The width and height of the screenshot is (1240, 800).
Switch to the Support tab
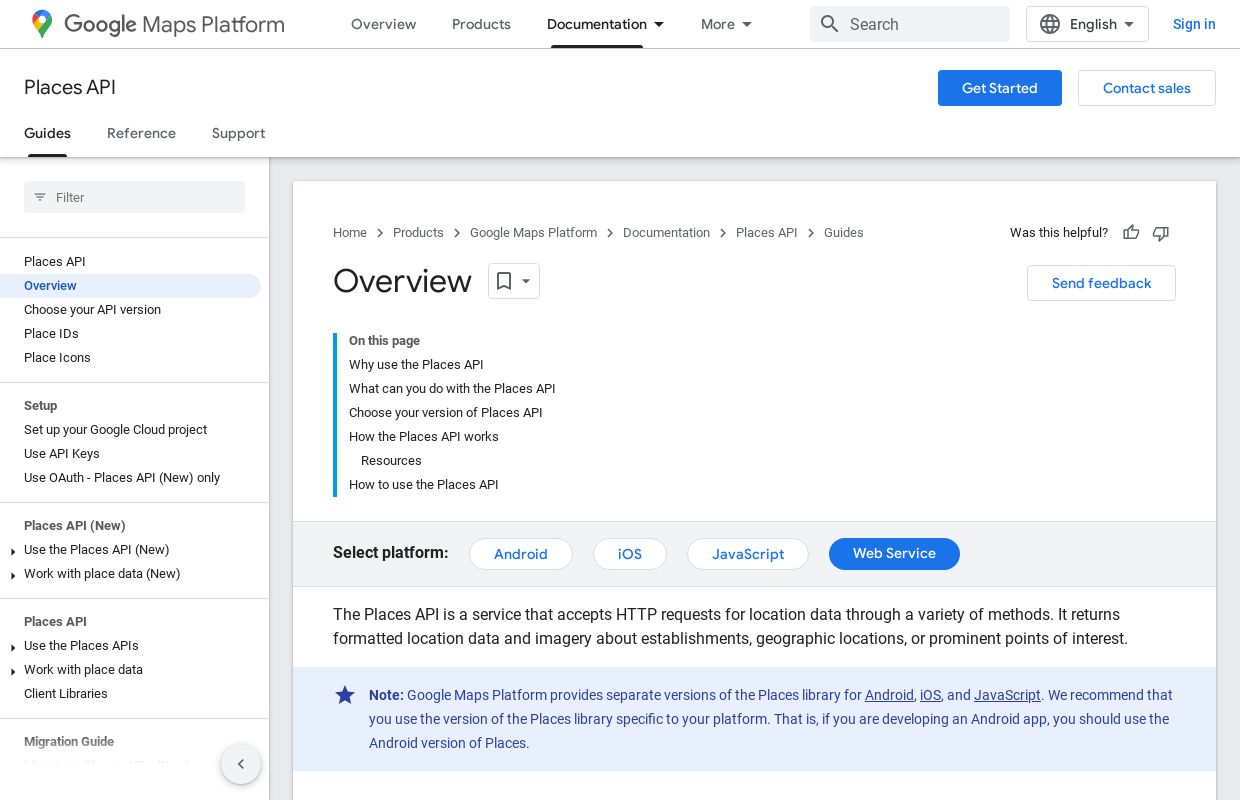238,133
